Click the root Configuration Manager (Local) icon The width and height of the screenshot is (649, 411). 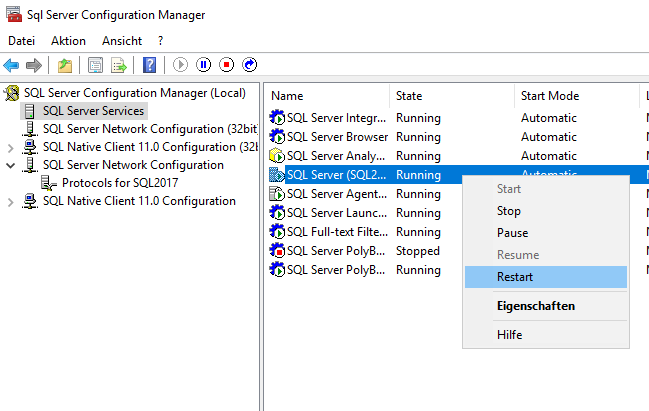click(x=12, y=93)
